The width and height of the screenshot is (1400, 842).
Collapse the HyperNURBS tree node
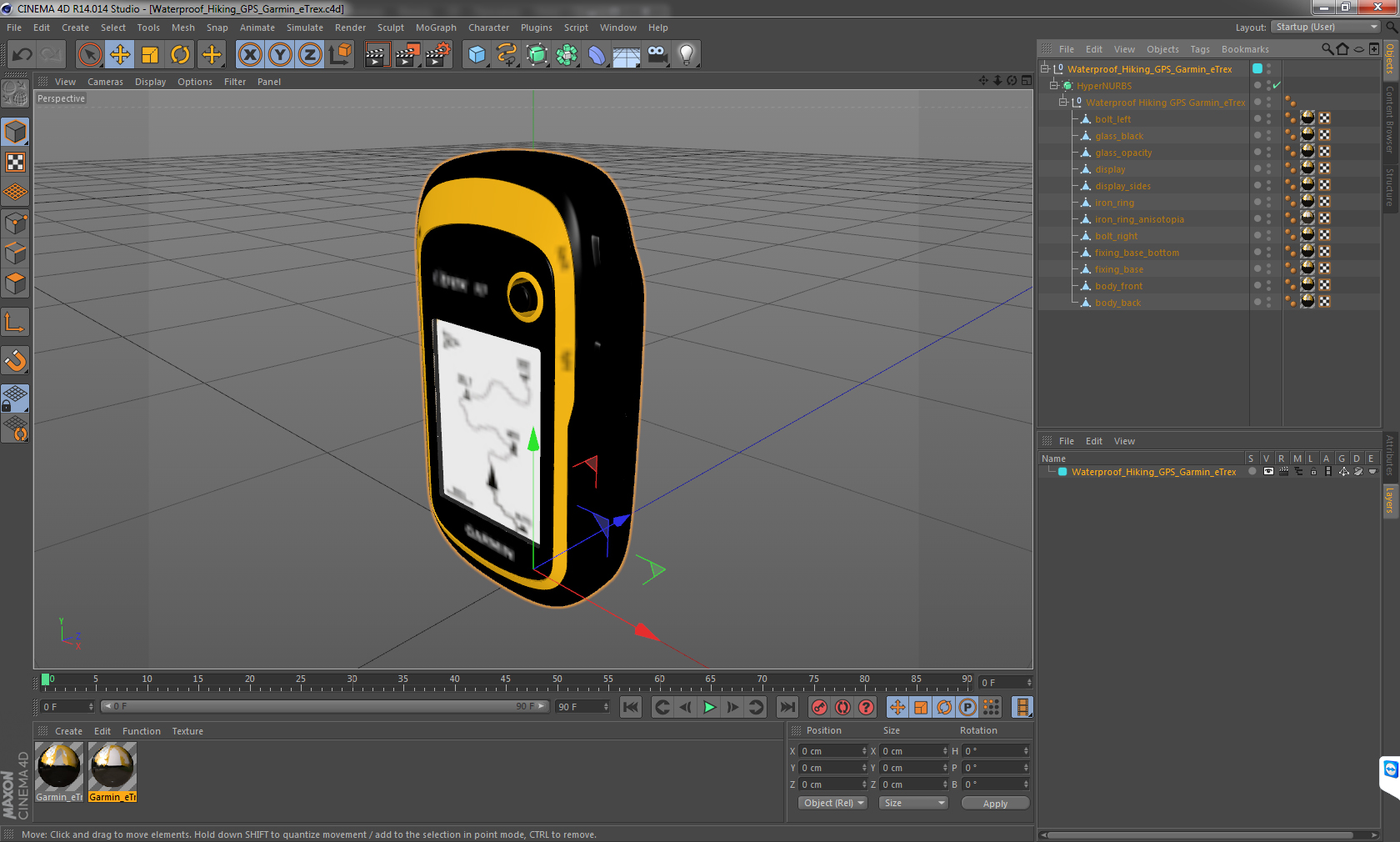point(1054,86)
